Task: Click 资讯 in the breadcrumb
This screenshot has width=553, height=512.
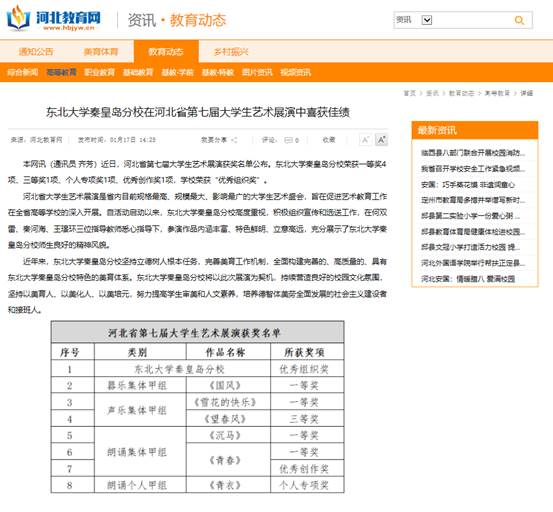Action: pos(432,93)
